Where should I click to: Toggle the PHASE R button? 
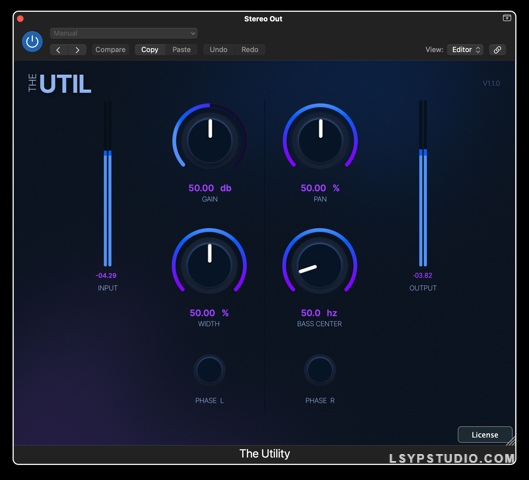click(319, 370)
